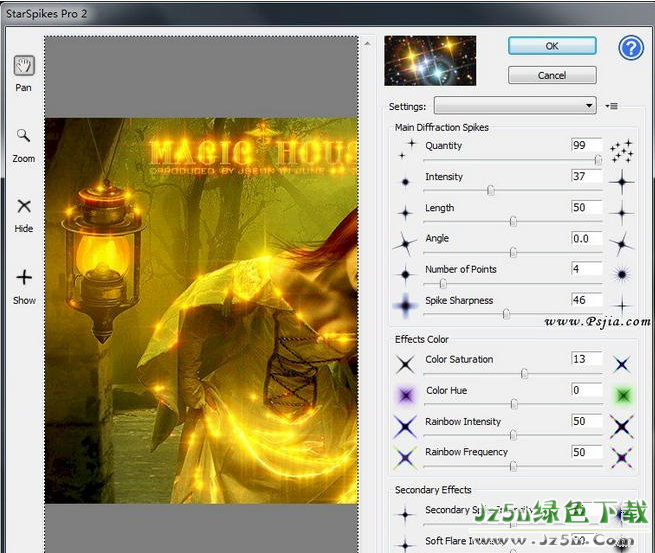Click short Length star icon on left
This screenshot has width=655, height=553.
click(x=405, y=213)
